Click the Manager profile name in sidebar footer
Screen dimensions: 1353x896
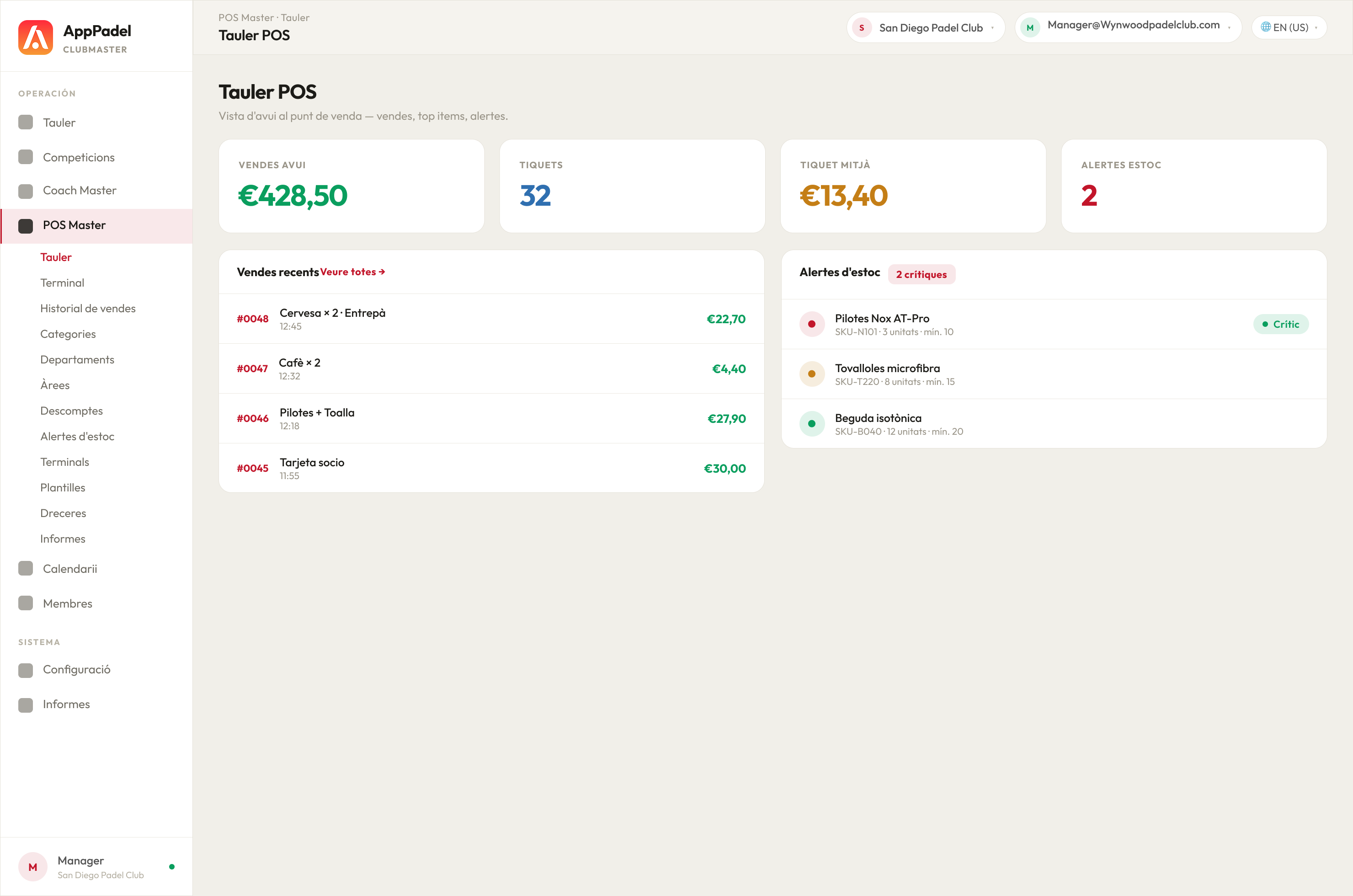[x=80, y=860]
